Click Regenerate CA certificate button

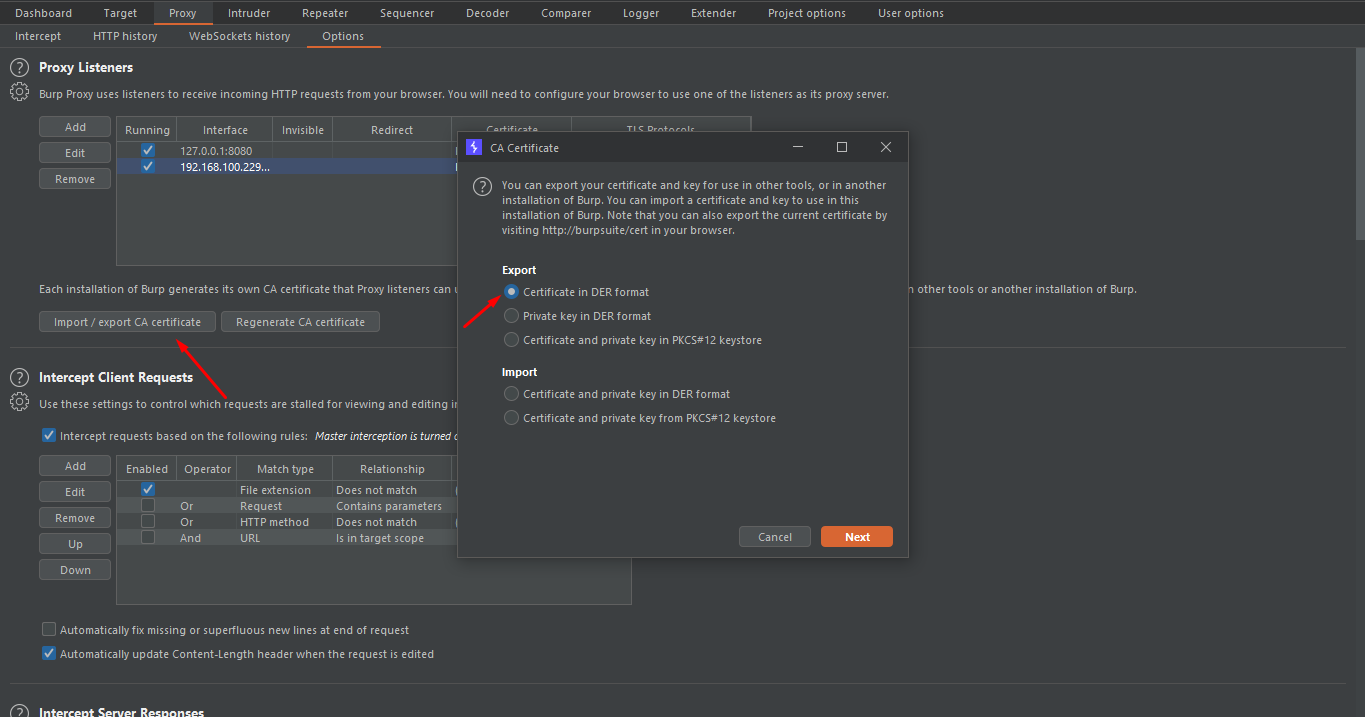[300, 322]
